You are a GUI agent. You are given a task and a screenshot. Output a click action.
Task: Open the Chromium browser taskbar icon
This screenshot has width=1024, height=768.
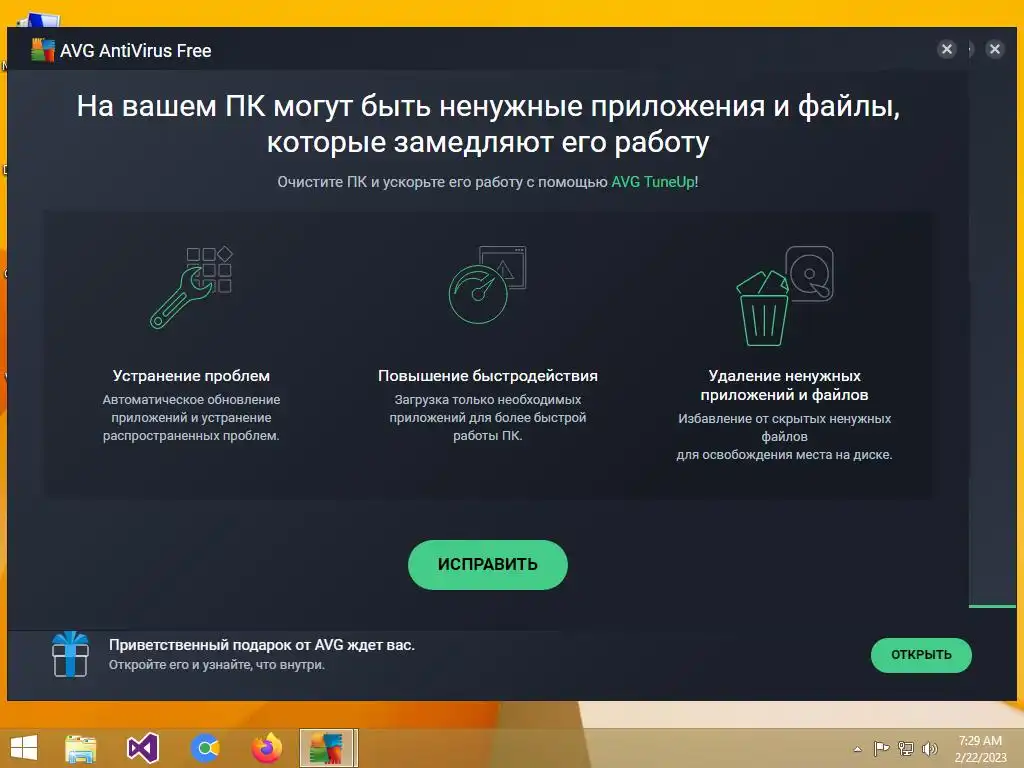click(205, 748)
